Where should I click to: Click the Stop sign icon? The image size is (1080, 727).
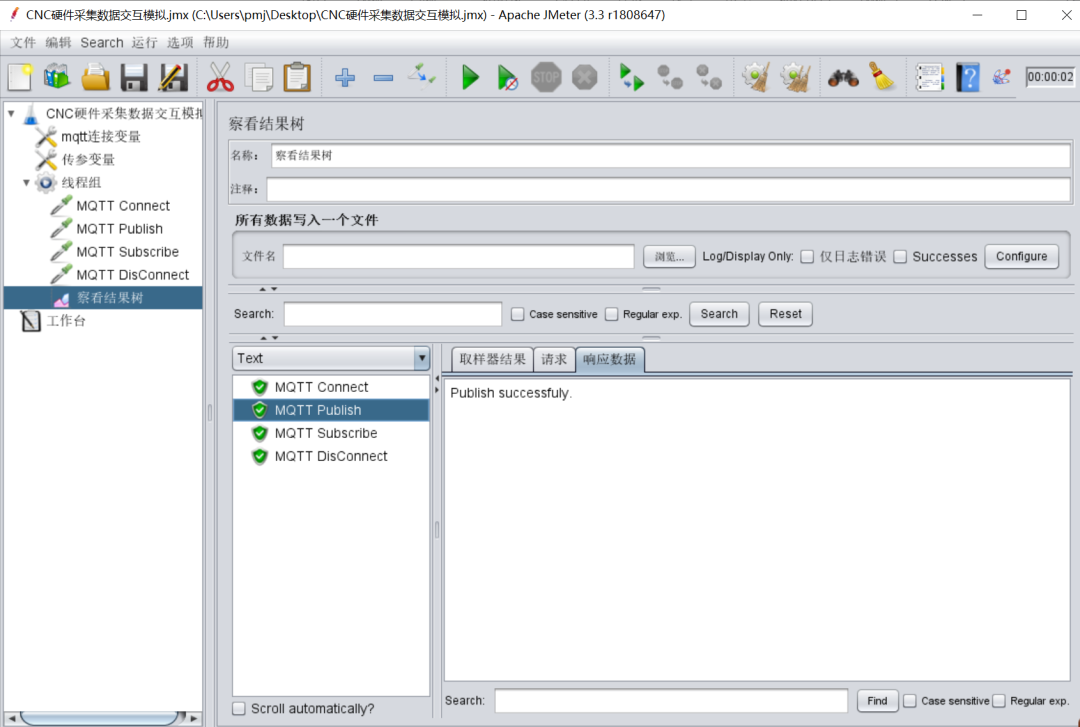tap(546, 77)
